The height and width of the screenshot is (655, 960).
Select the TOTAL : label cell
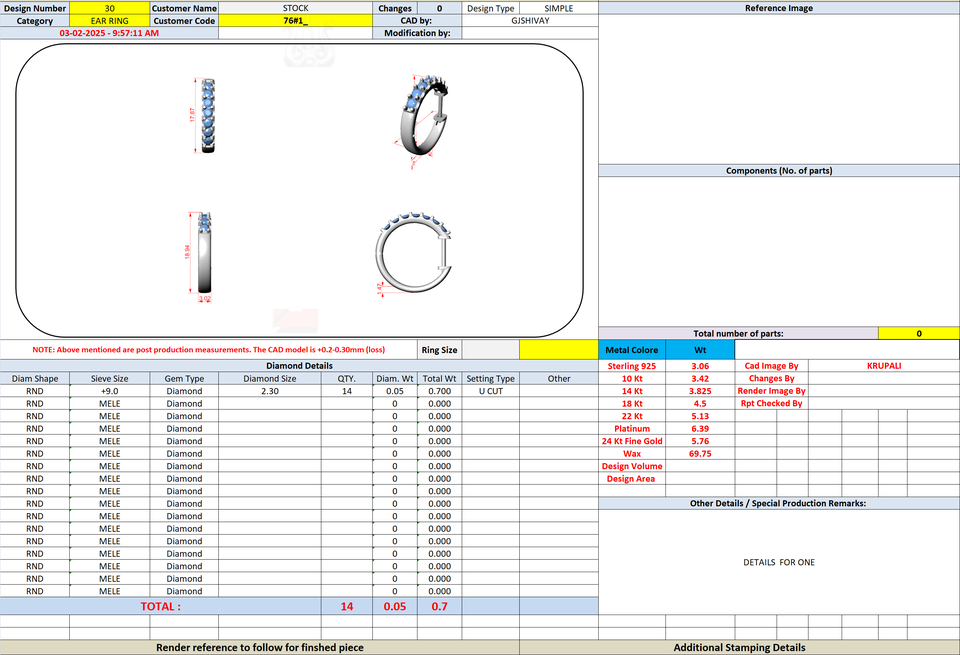tap(160, 607)
